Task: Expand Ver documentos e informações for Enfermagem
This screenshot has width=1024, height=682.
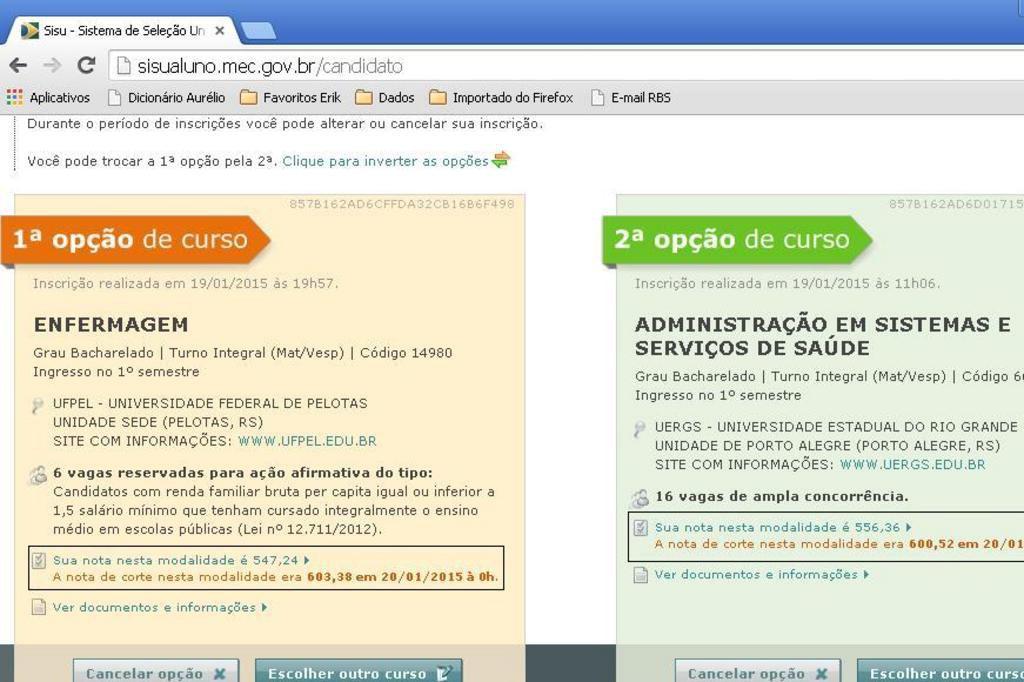Action: point(160,607)
